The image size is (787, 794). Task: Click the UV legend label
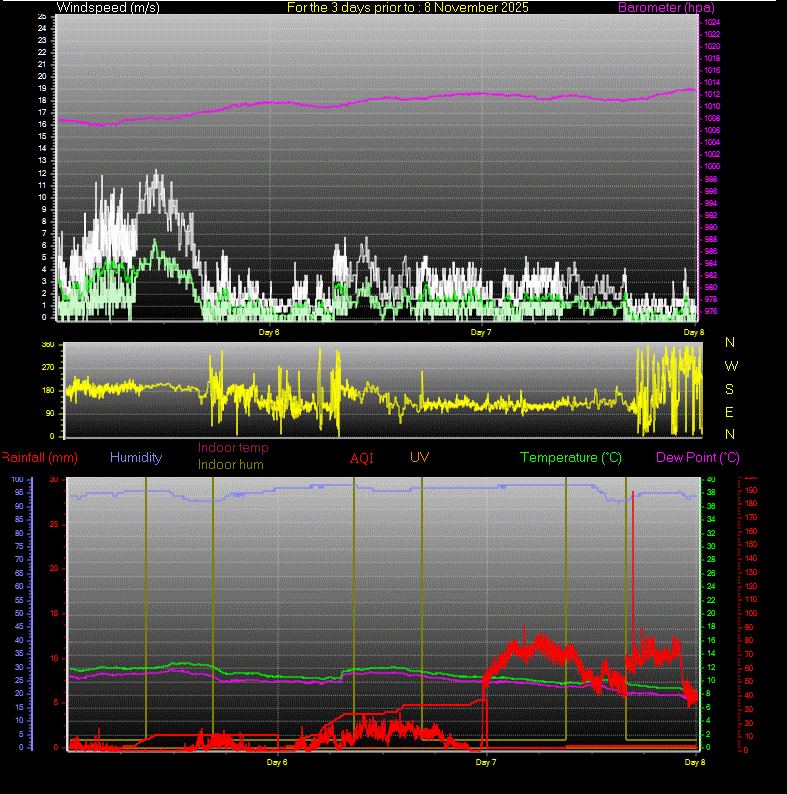pyautogui.click(x=420, y=457)
